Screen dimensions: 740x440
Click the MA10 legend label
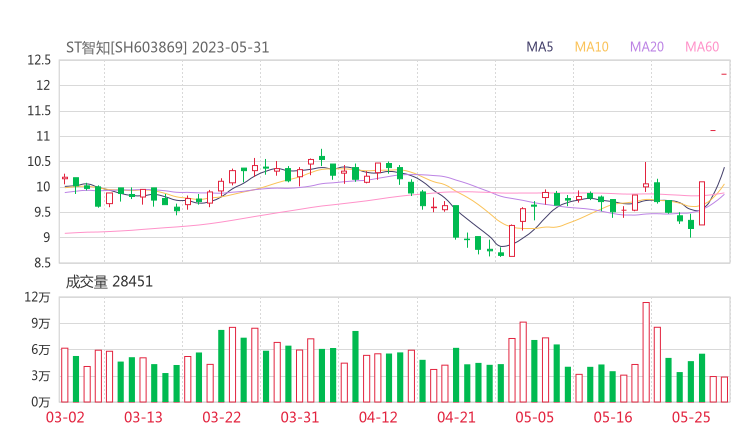pyautogui.click(x=591, y=47)
